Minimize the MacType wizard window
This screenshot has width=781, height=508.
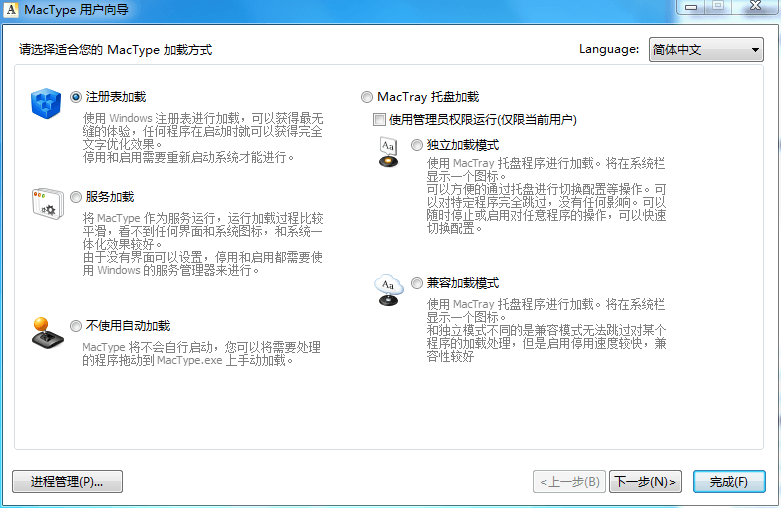[x=691, y=6]
